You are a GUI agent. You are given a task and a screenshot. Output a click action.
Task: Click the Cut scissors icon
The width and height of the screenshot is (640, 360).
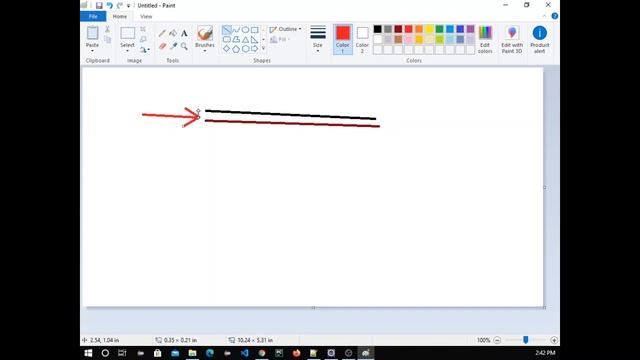point(107,29)
